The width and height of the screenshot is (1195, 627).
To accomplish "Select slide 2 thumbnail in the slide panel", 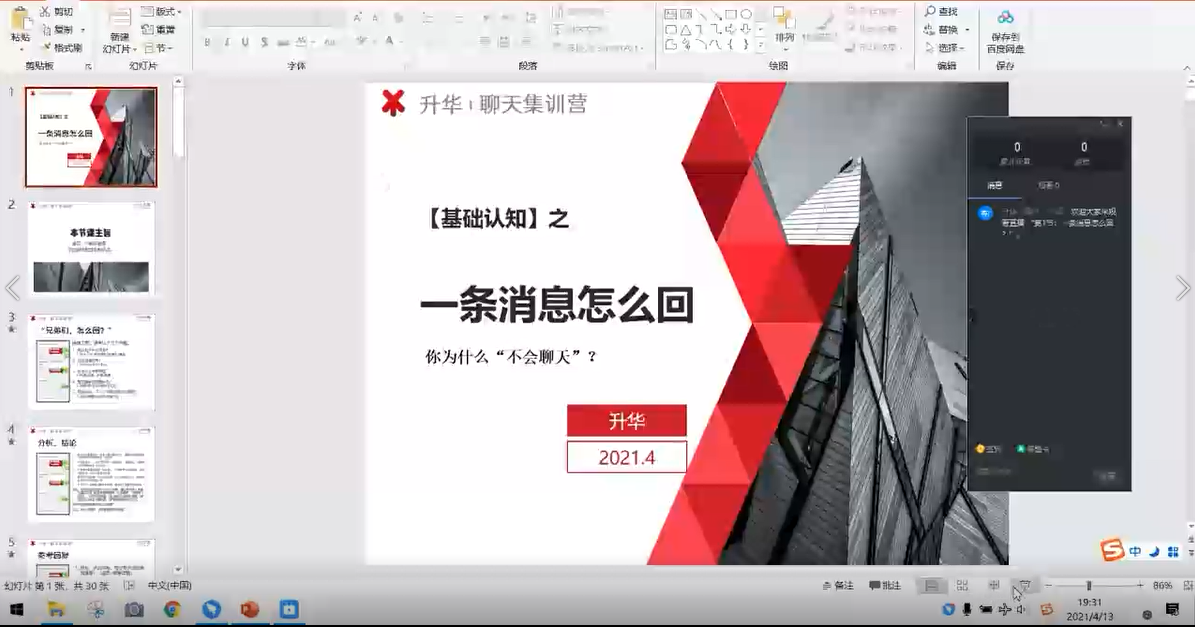I will tap(91, 248).
